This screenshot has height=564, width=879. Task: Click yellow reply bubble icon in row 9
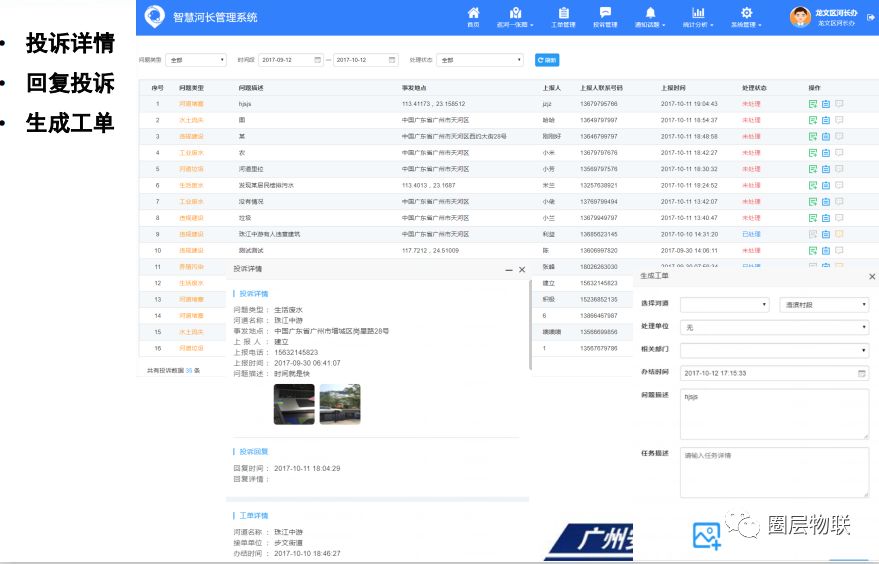click(x=839, y=234)
